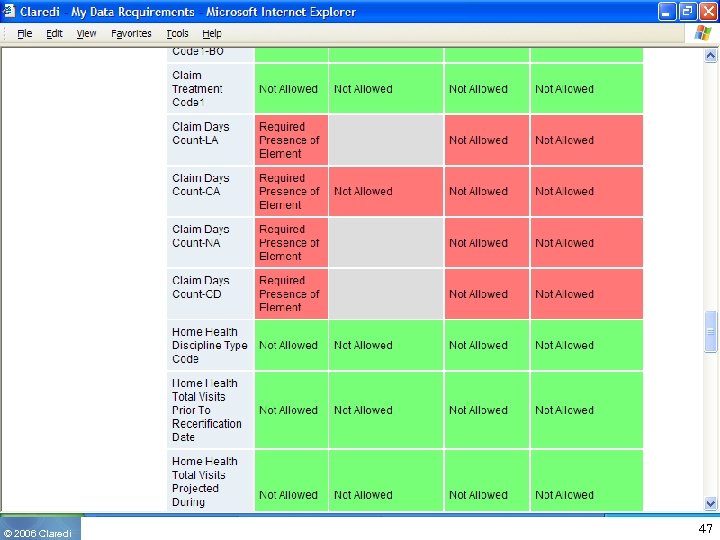This screenshot has width=720, height=540.
Task: Open the Tools menu
Action: point(177,34)
